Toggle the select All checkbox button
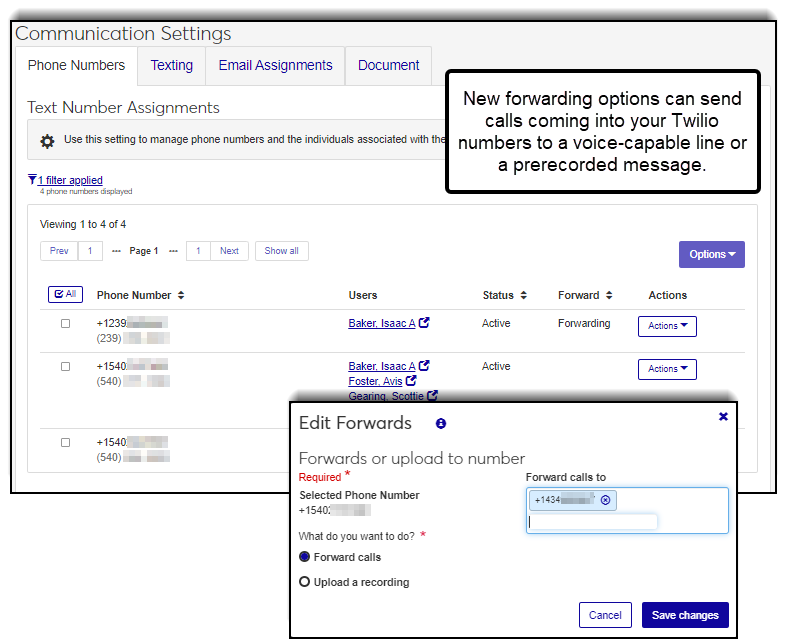This screenshot has width=787, height=639. click(65, 294)
